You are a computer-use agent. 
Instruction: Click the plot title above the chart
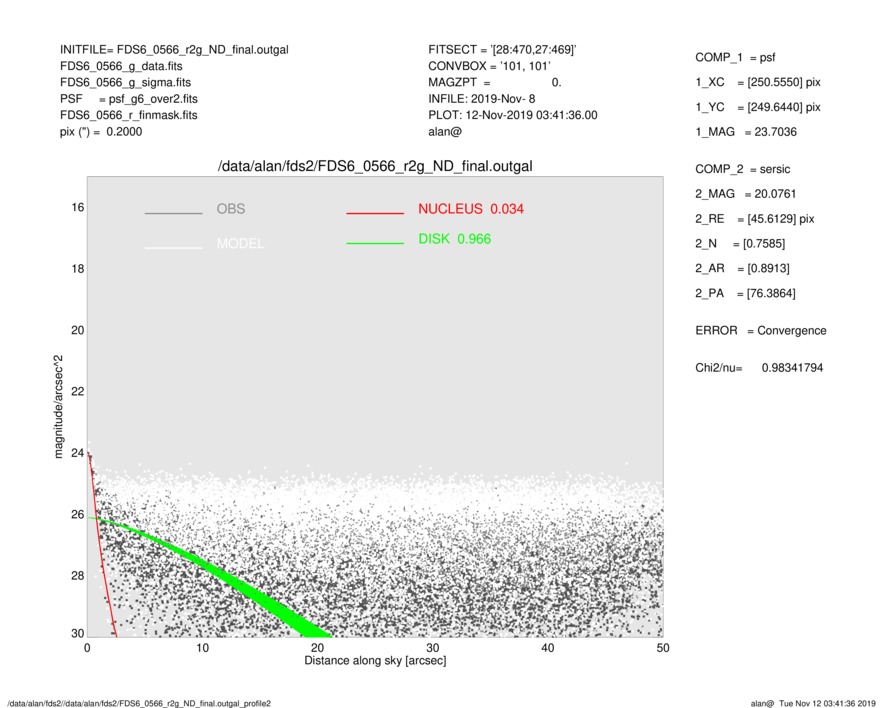point(375,166)
